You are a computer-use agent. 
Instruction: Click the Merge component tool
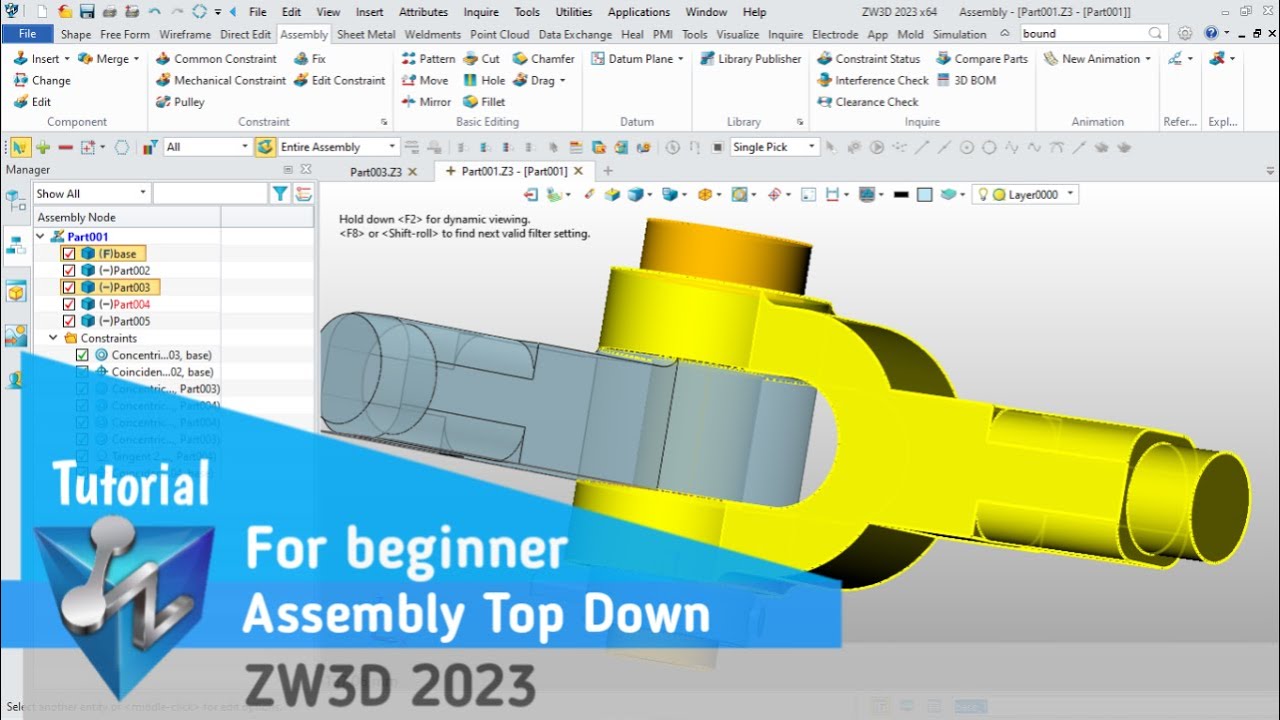[110, 59]
